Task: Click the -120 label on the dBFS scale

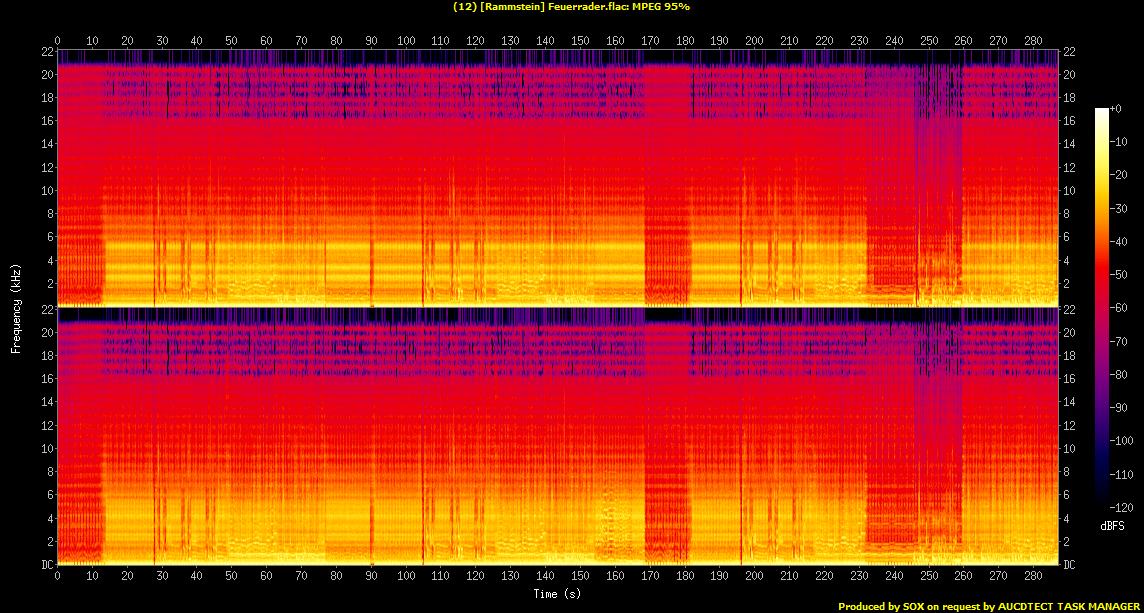Action: click(x=1121, y=507)
